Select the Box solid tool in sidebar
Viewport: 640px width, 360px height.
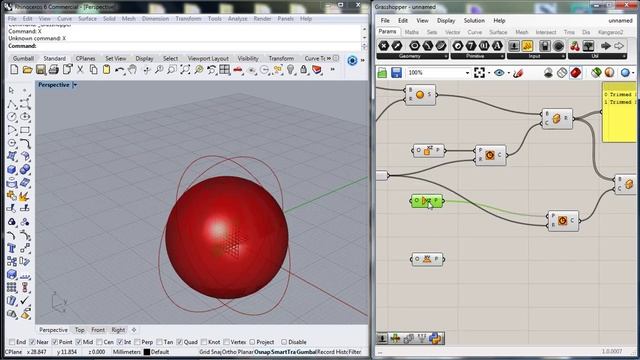tap(12, 169)
